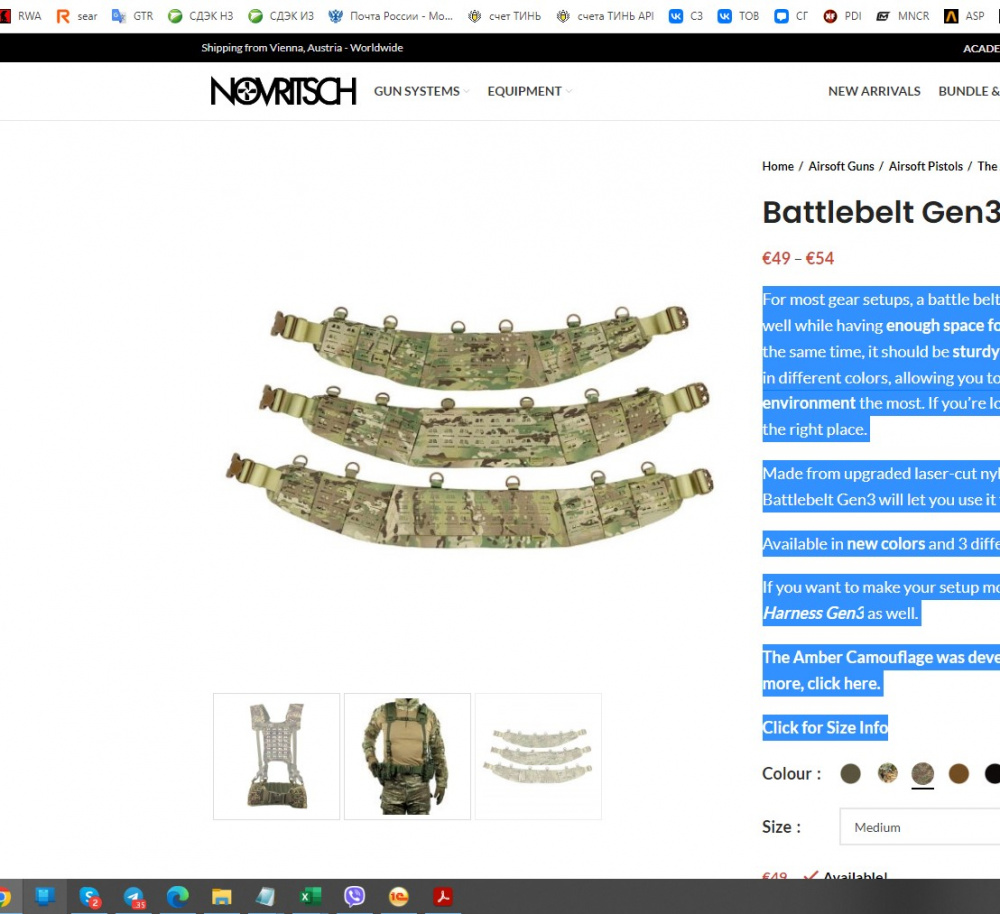Select the leafy camouflage colour swatch
1000x914 pixels.
887,774
